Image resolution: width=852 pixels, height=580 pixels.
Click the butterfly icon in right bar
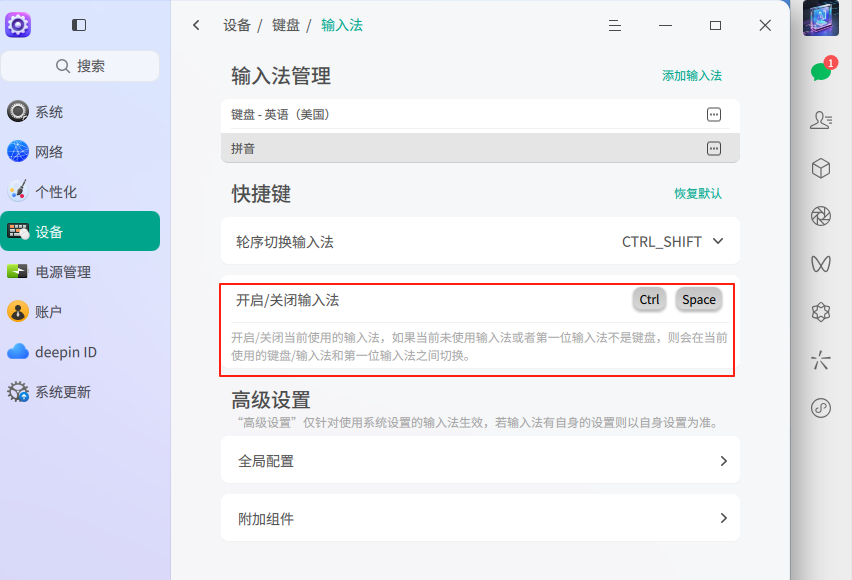(820, 264)
